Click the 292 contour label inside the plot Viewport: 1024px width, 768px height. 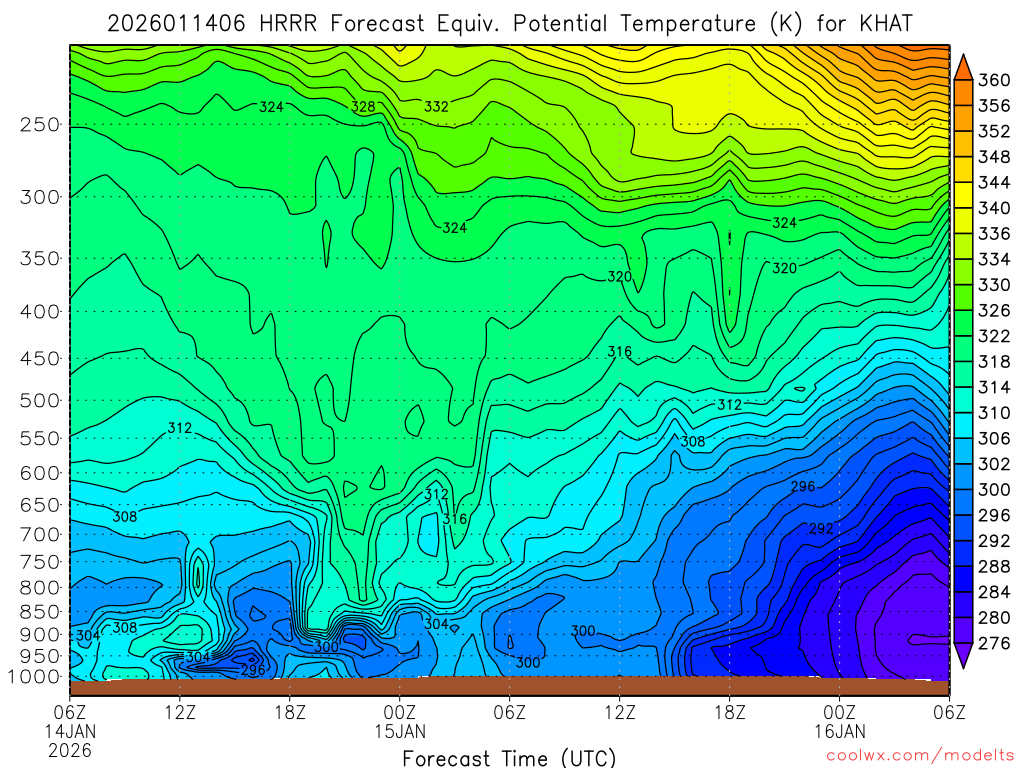[821, 528]
